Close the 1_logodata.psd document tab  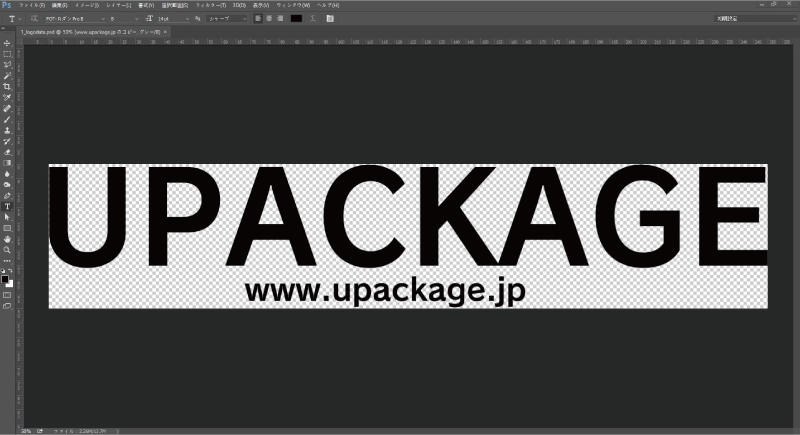coord(165,32)
